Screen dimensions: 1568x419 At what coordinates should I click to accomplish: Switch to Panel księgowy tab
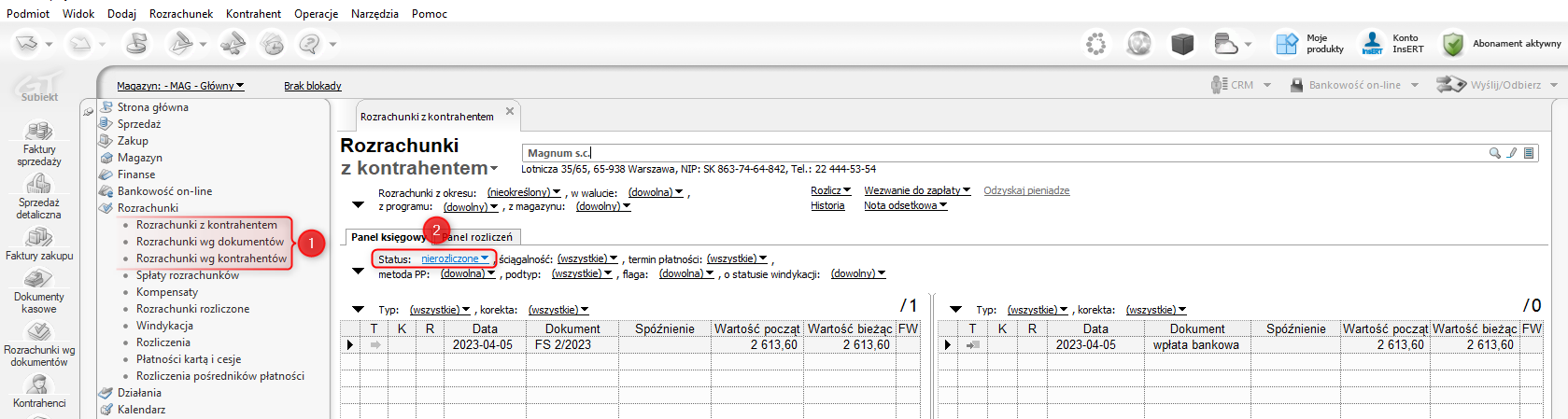click(x=388, y=237)
